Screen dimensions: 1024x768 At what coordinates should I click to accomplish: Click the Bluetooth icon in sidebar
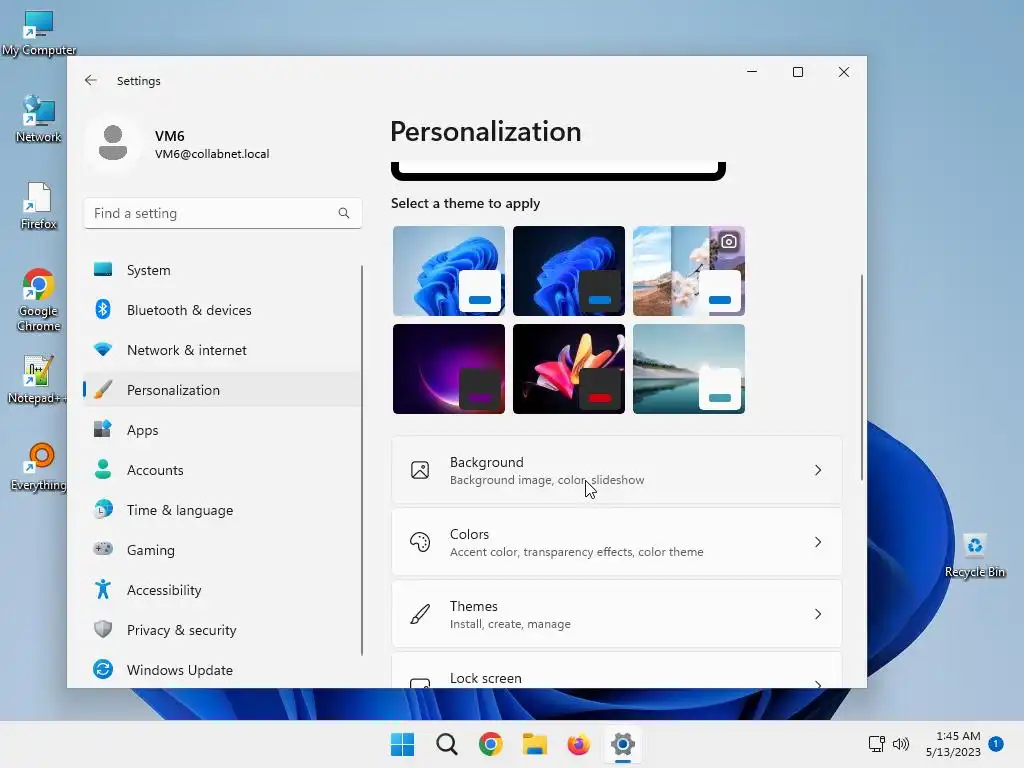point(103,310)
